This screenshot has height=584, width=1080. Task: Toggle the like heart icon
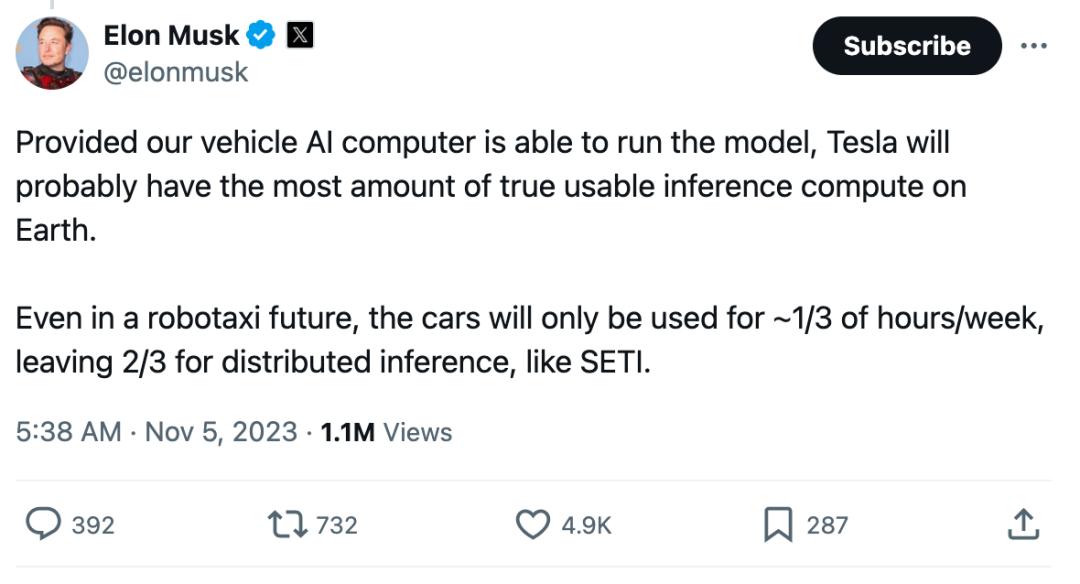tap(532, 524)
